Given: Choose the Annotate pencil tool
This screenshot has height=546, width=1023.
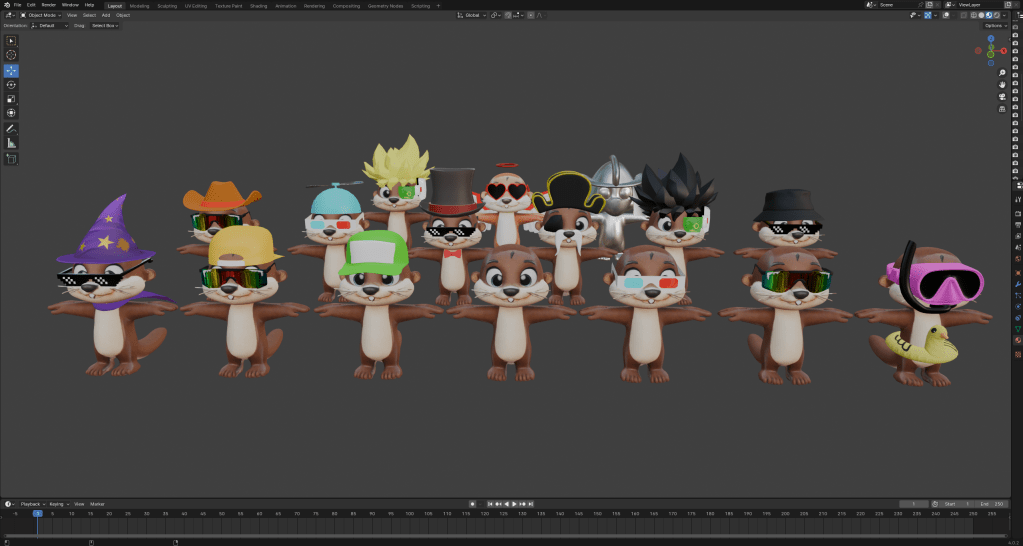Looking at the screenshot, I should [11, 129].
